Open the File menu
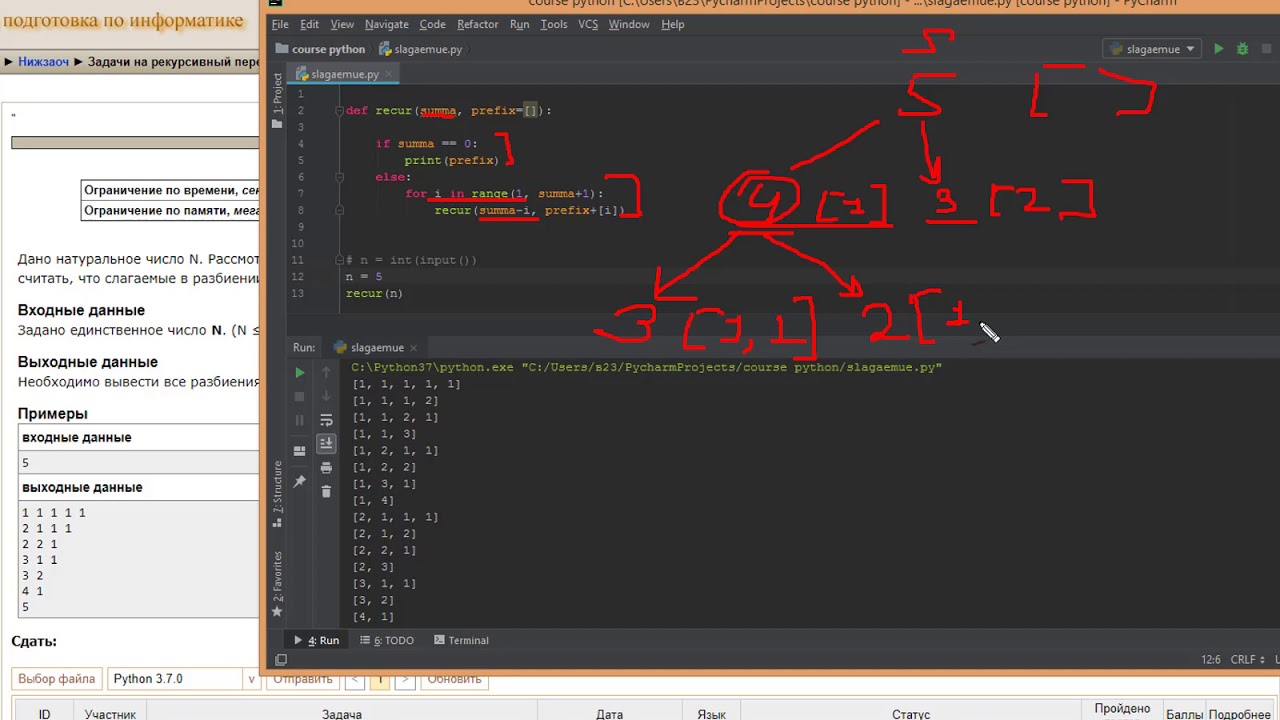 tap(280, 24)
